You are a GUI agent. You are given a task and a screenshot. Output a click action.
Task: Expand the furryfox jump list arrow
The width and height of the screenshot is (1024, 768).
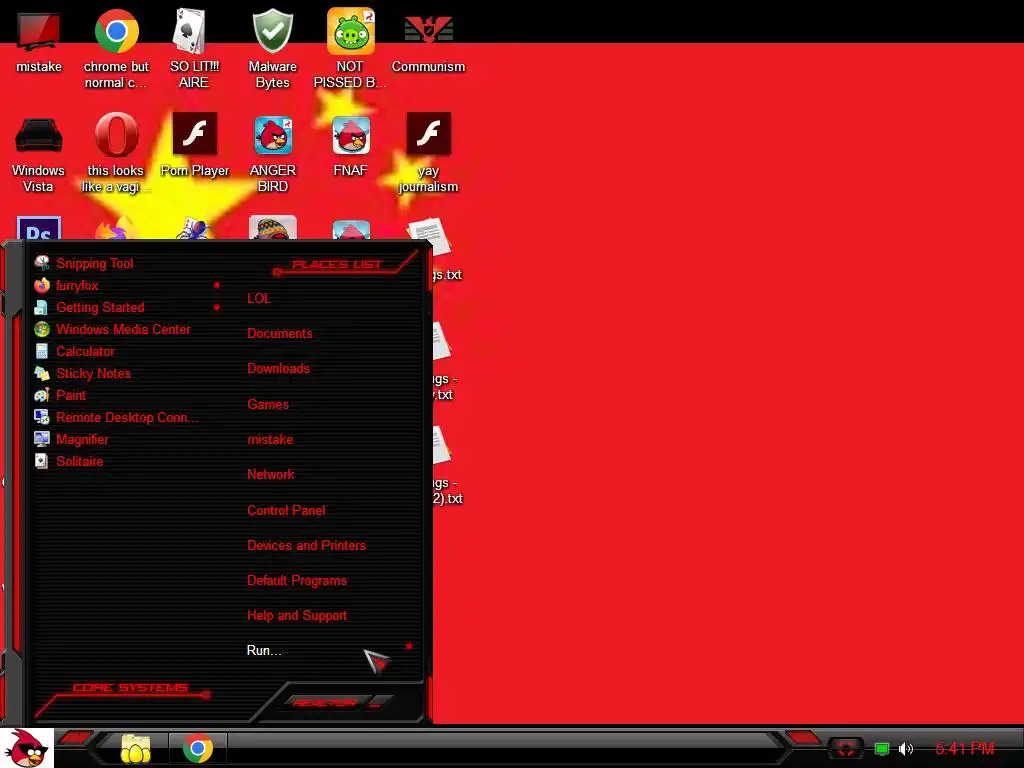coord(217,285)
